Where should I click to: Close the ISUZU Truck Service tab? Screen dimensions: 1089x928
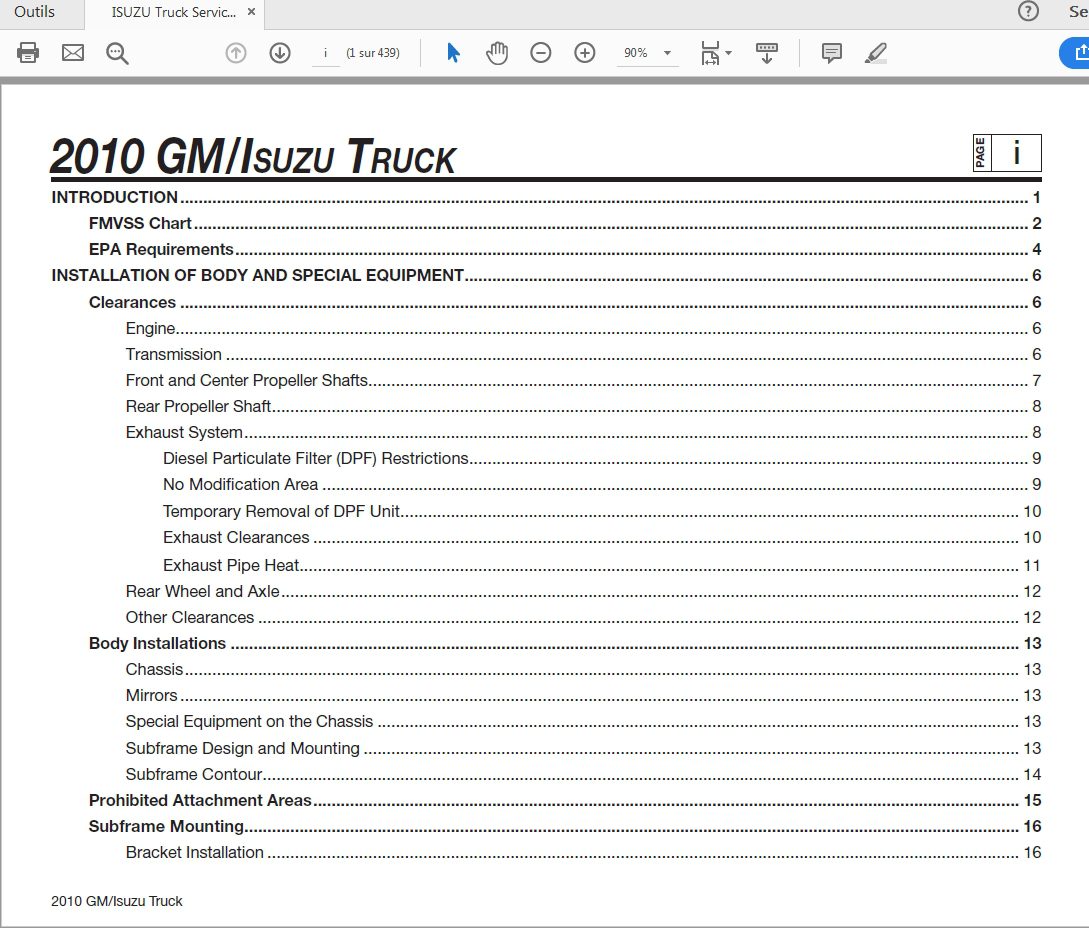251,12
